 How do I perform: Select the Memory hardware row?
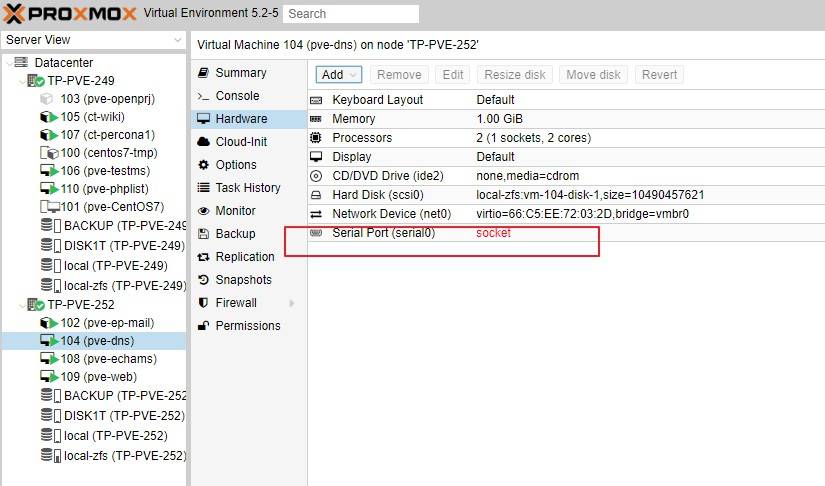click(x=566, y=119)
